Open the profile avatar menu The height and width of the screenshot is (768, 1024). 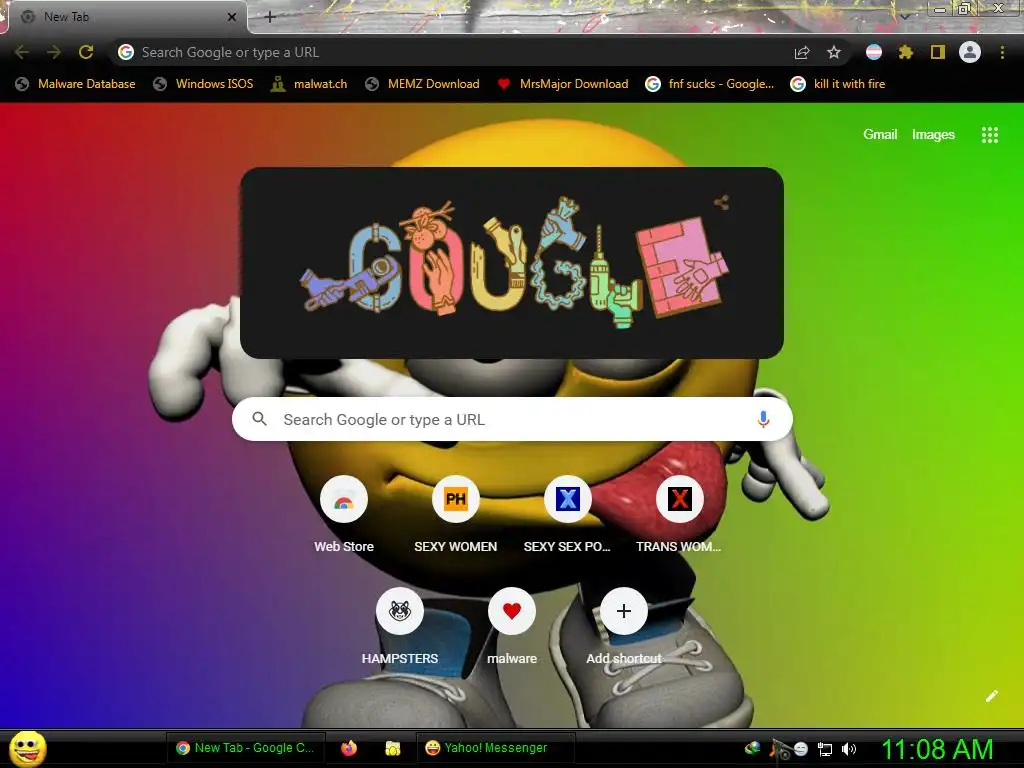coord(970,52)
